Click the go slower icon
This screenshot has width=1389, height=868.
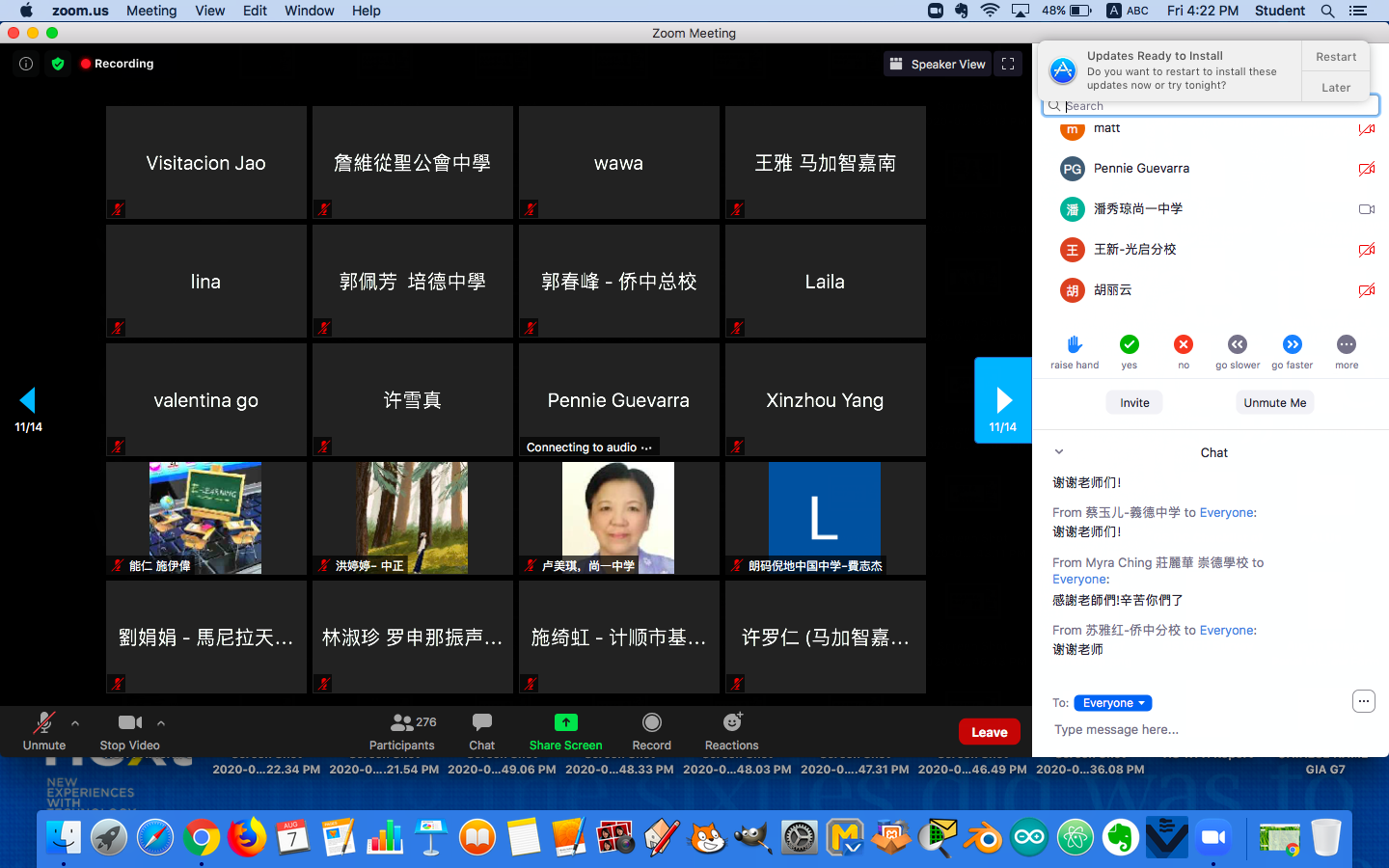click(x=1238, y=344)
